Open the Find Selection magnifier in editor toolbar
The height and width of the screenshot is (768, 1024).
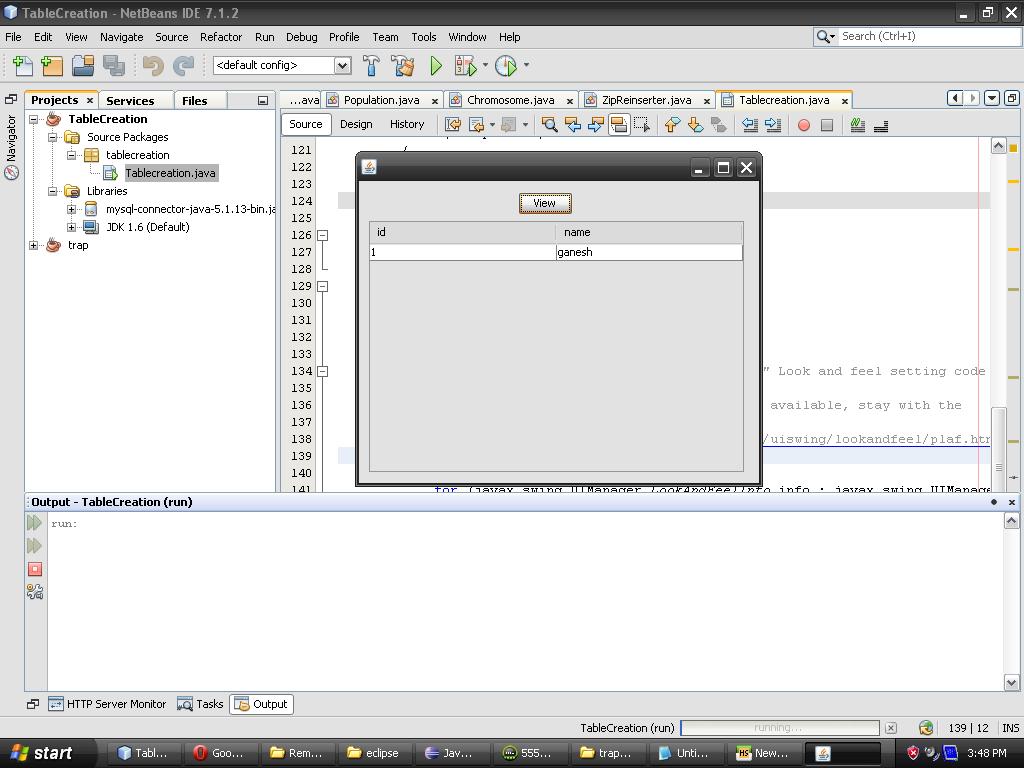click(x=549, y=125)
